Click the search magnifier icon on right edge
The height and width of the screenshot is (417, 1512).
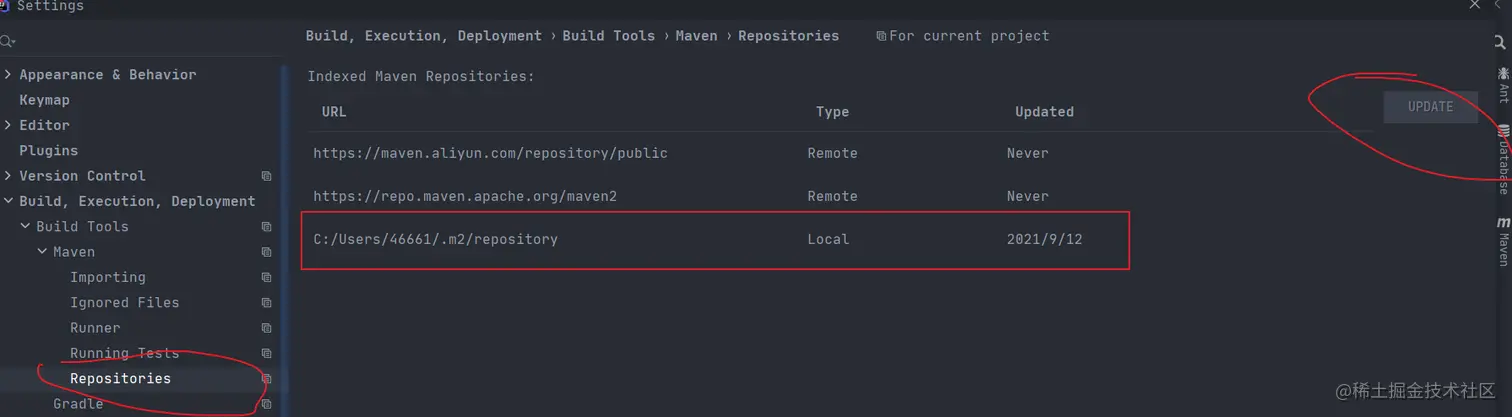[x=1500, y=43]
